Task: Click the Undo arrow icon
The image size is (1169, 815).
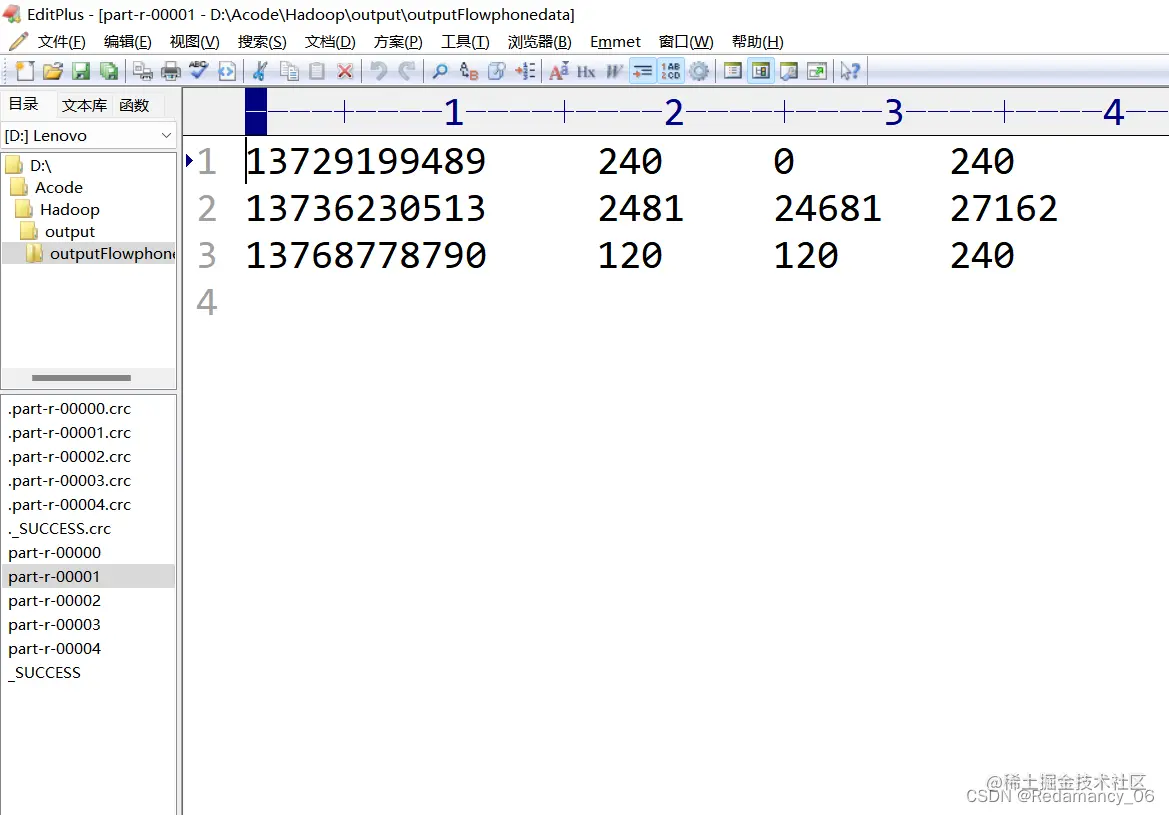Action: pos(379,72)
